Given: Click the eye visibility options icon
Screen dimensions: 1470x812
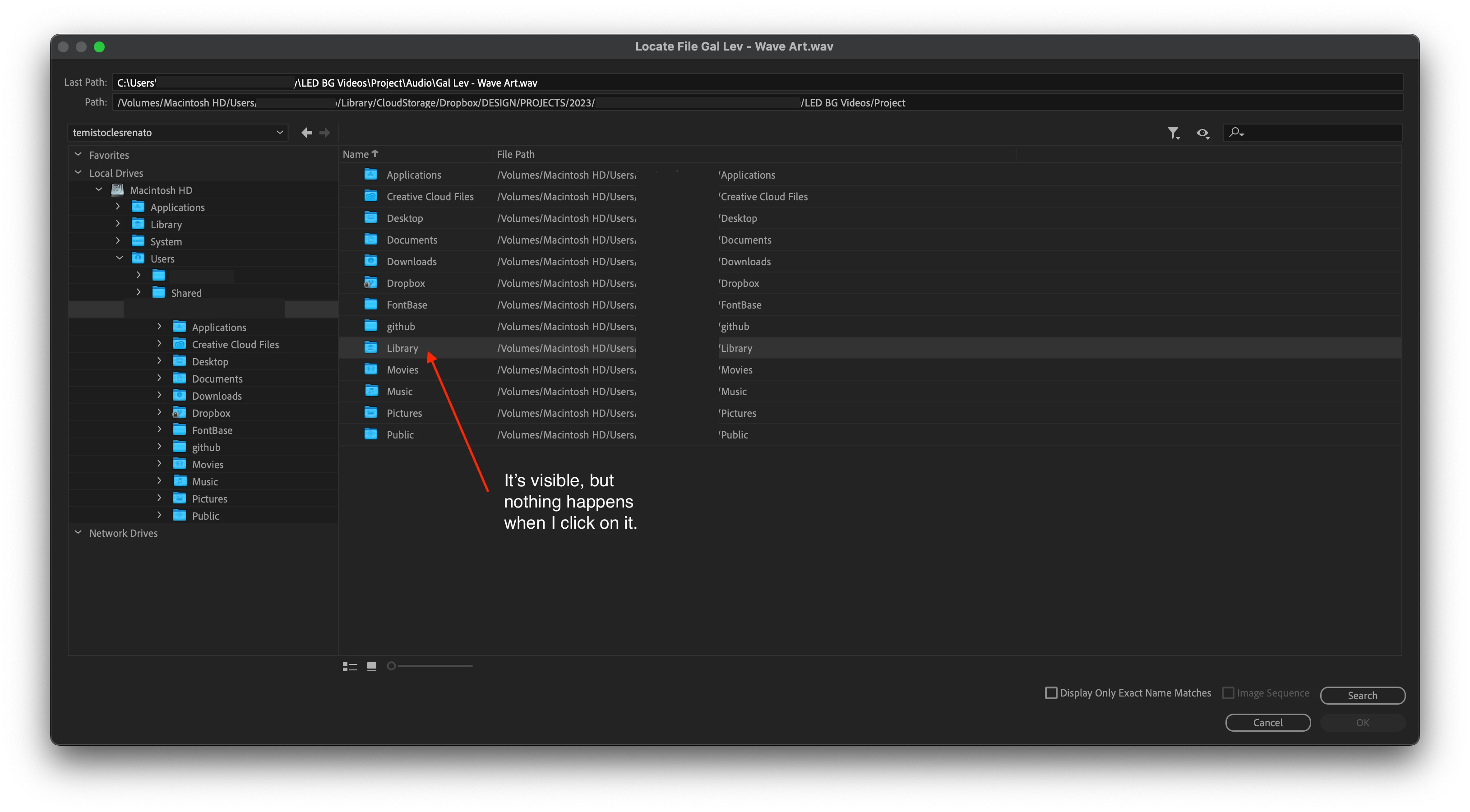Looking at the screenshot, I should [x=1202, y=133].
